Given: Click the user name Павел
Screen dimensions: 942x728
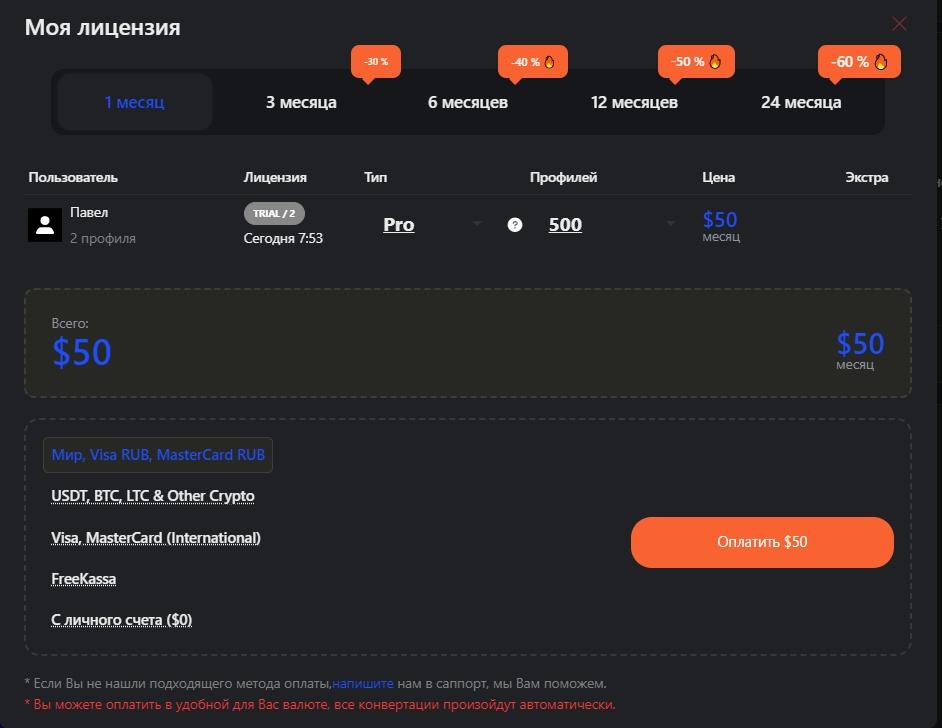Looking at the screenshot, I should 89,213.
